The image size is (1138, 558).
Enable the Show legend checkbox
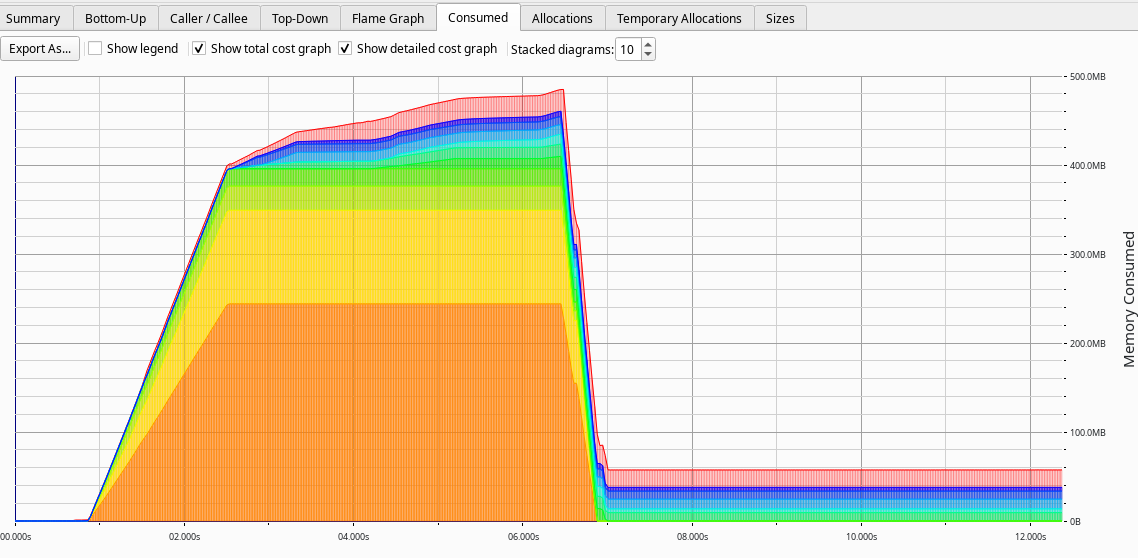click(x=95, y=49)
